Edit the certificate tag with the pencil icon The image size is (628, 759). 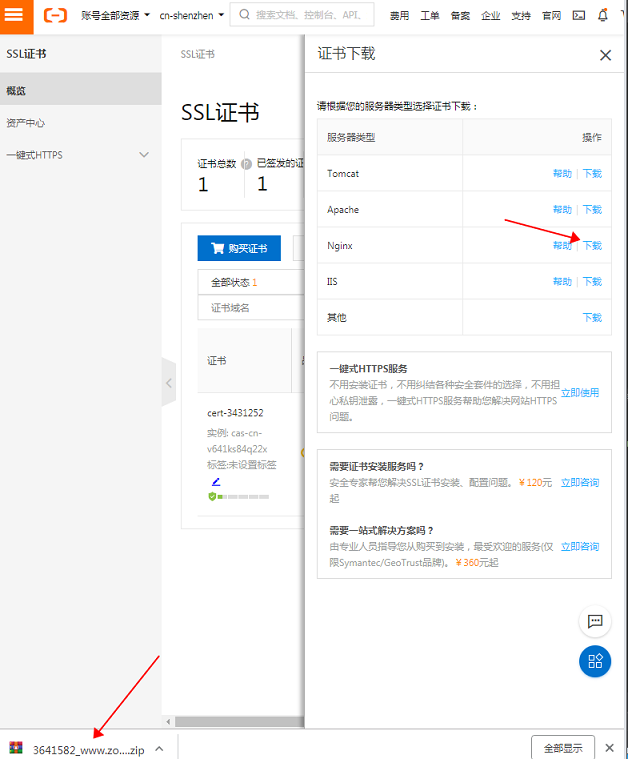(216, 482)
